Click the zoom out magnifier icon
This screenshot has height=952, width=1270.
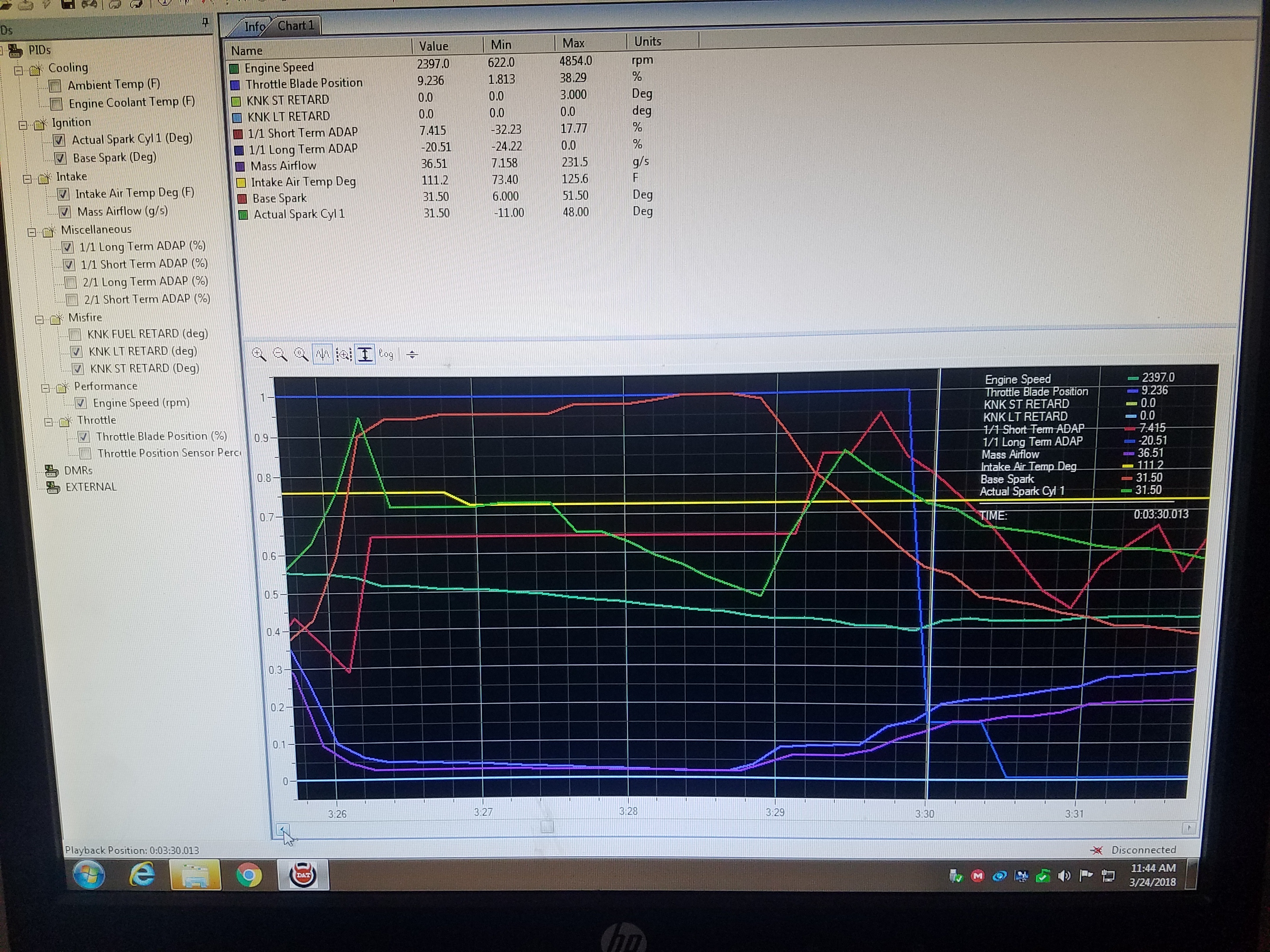[280, 355]
